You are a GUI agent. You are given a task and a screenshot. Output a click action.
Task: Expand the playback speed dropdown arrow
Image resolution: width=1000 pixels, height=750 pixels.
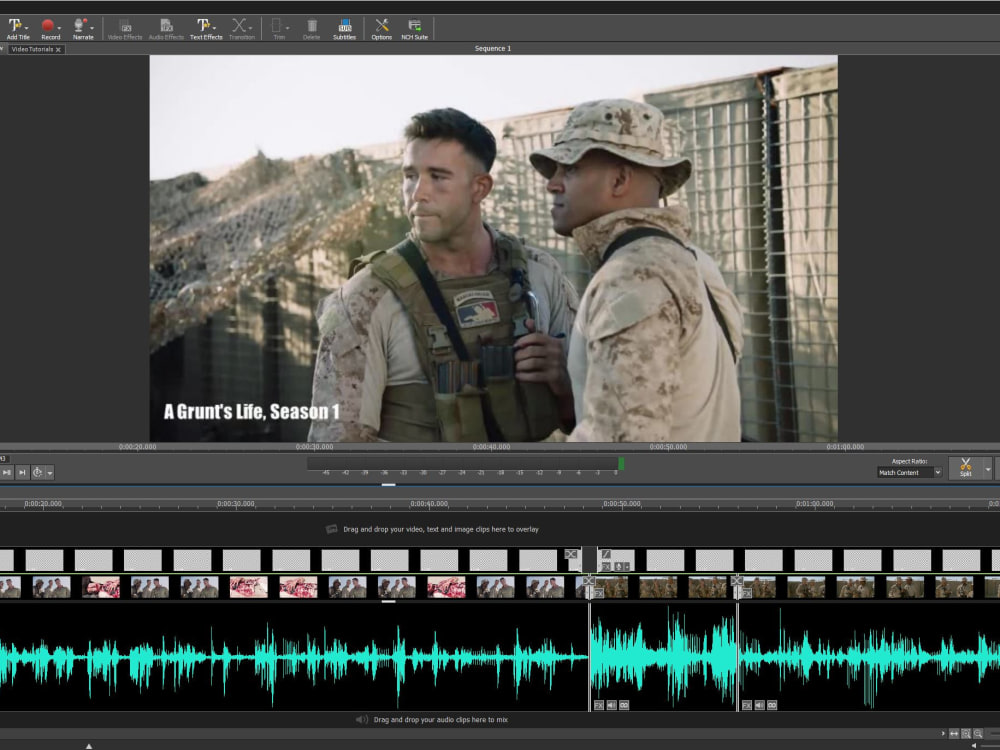pyautogui.click(x=50, y=473)
